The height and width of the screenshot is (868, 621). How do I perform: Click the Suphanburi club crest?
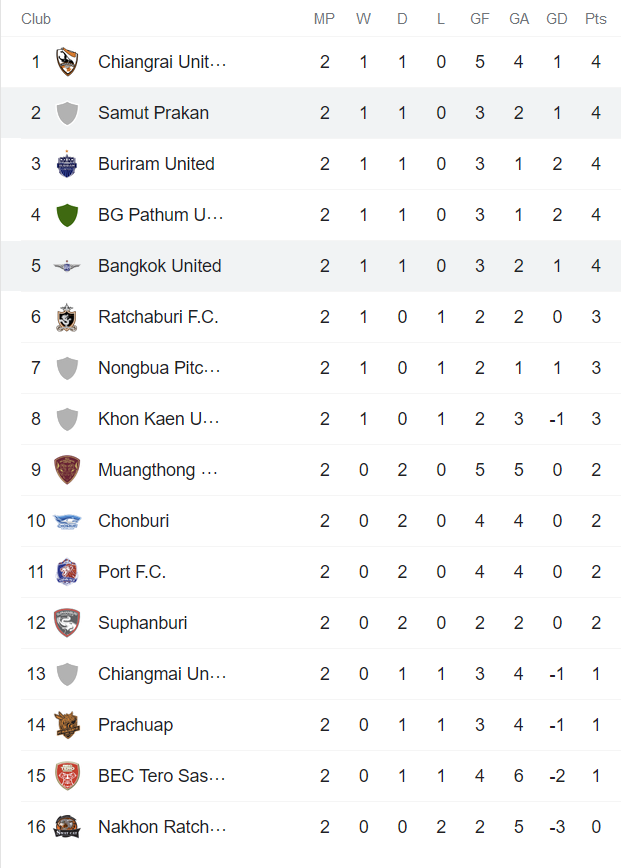point(67,623)
